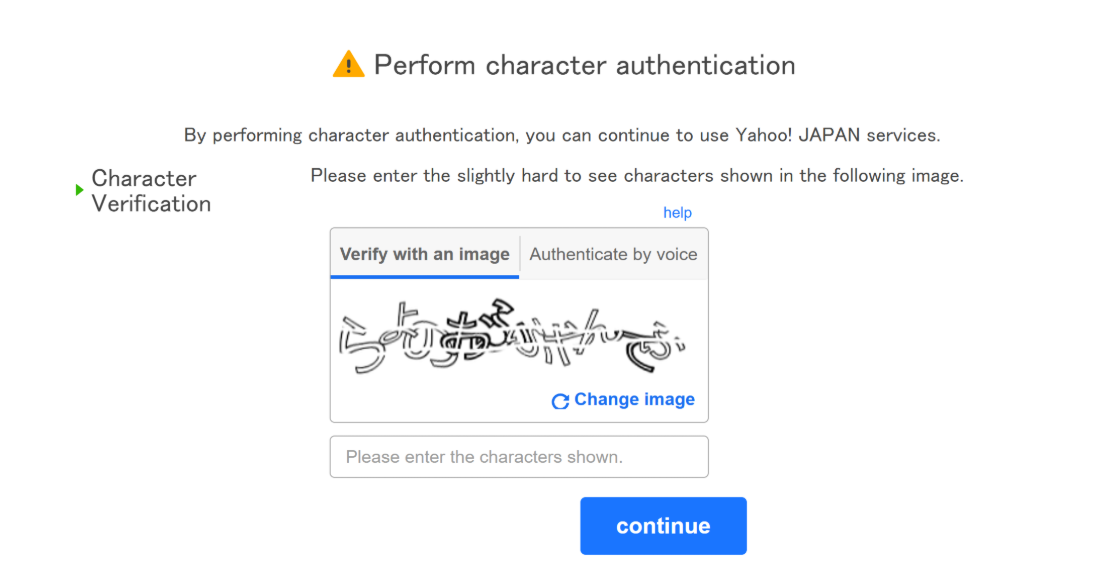Image resolution: width=1098 pixels, height=578 pixels.
Task: Open the help link above the captcha
Action: [677, 213]
